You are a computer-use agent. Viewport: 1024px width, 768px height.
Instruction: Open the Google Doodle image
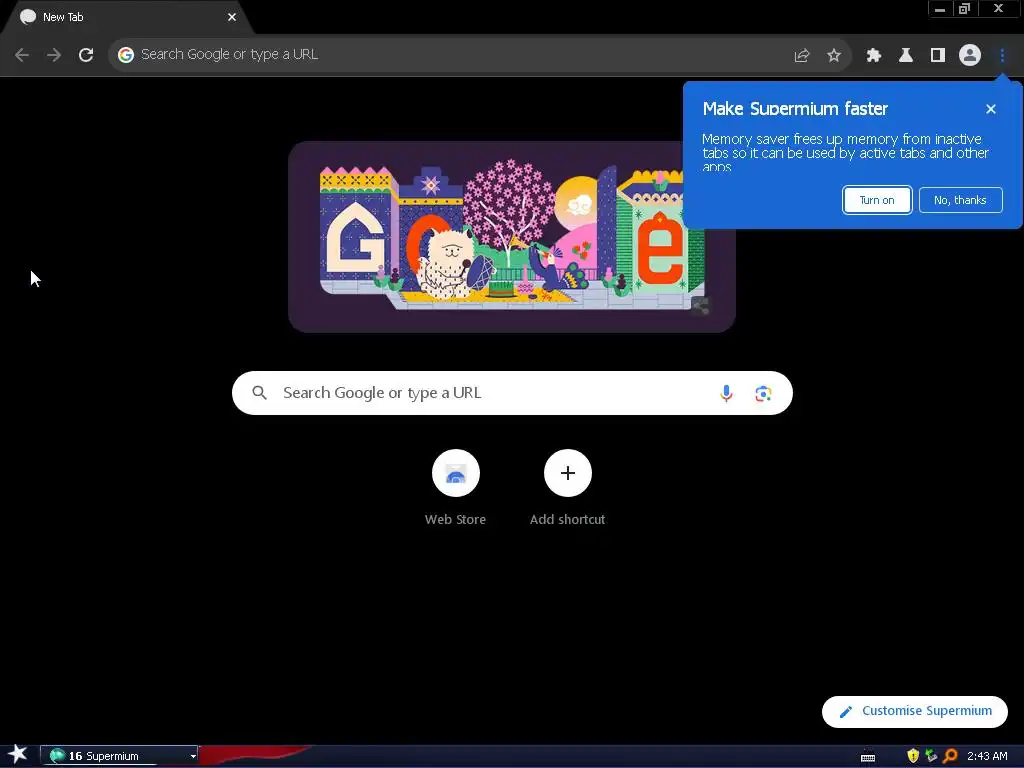pyautogui.click(x=512, y=237)
